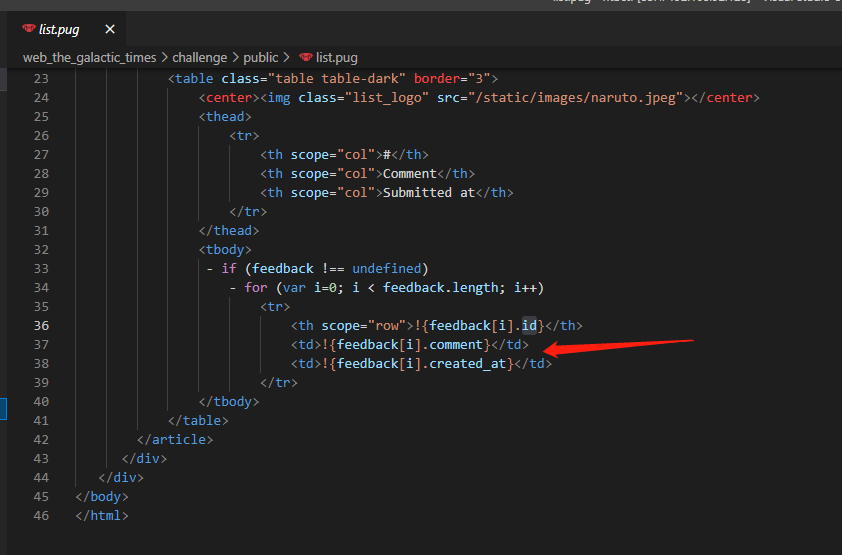Click the closing table tag on line 41
Screen dimensions: 842x555
(x=198, y=420)
